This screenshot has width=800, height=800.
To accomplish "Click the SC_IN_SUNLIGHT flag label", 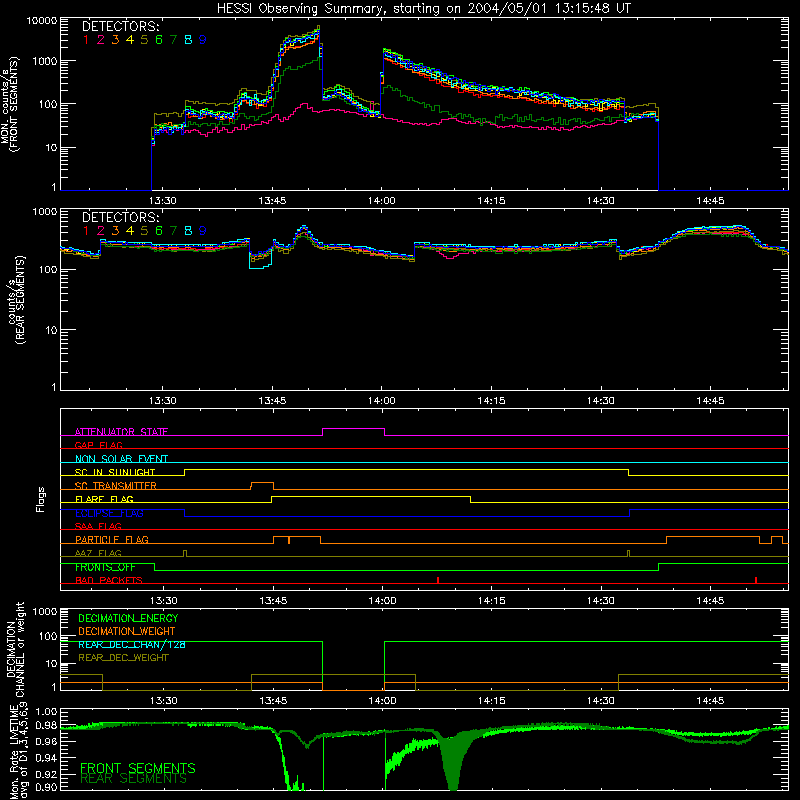I will click(115, 472).
